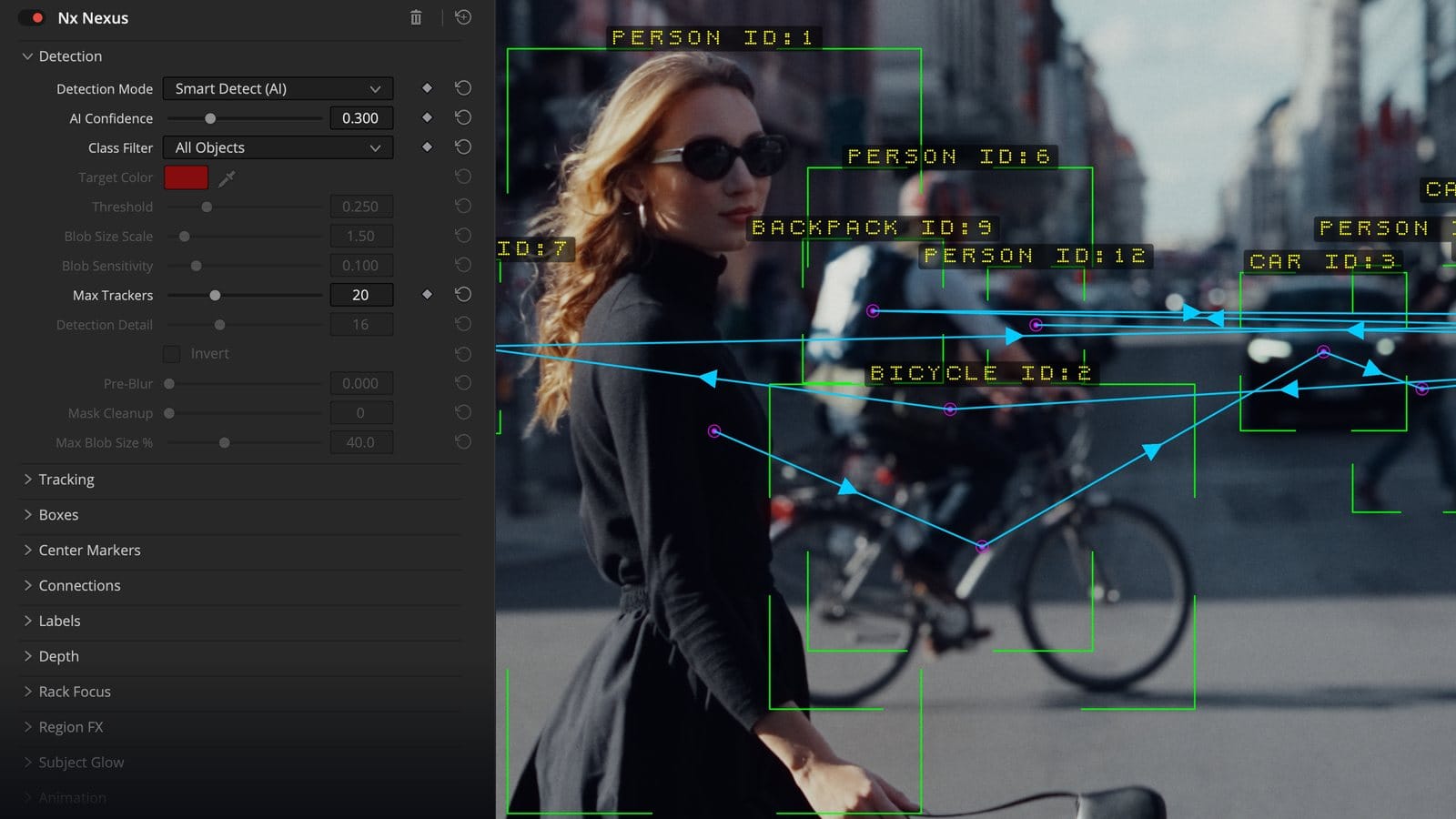Toggle the Nx Nexus effect enable switch

(32, 18)
